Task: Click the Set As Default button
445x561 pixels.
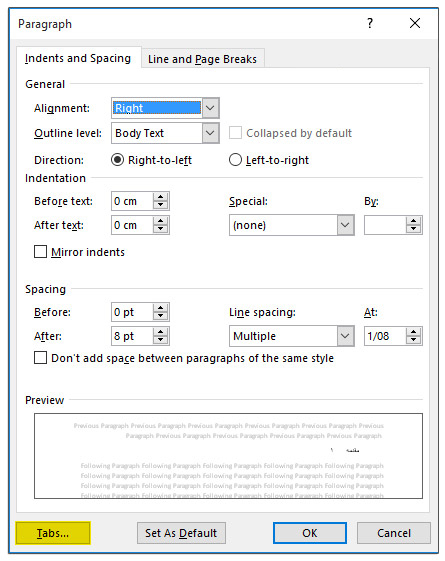Action: 181,533
